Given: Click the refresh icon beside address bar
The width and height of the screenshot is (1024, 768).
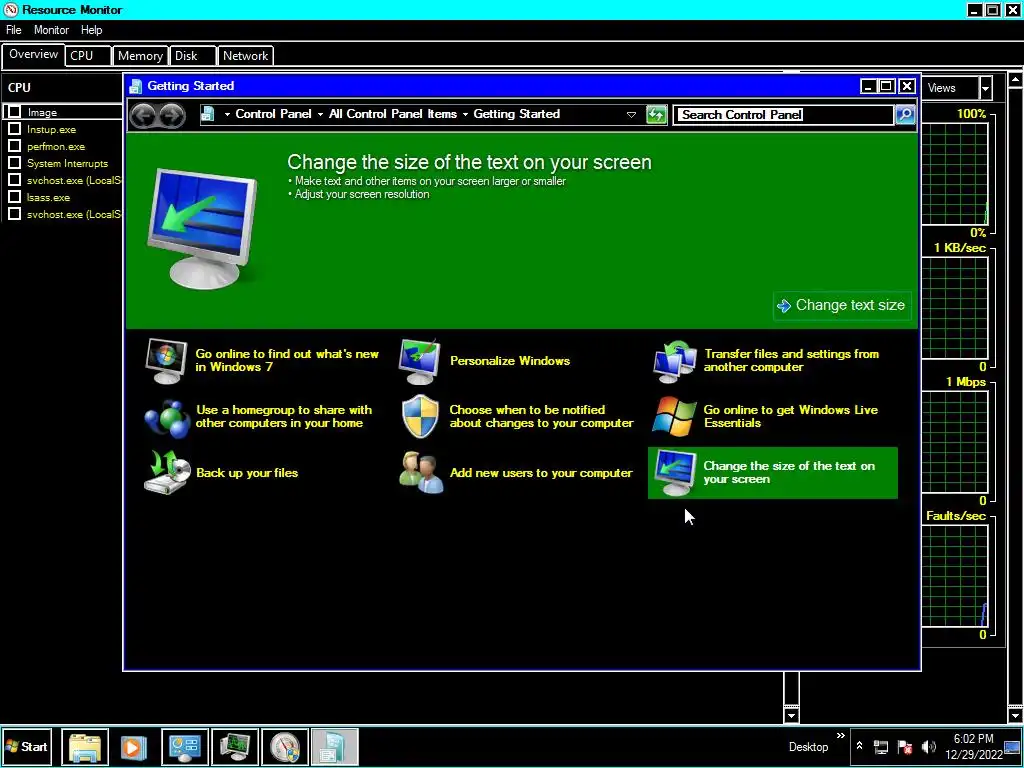Looking at the screenshot, I should 656,115.
